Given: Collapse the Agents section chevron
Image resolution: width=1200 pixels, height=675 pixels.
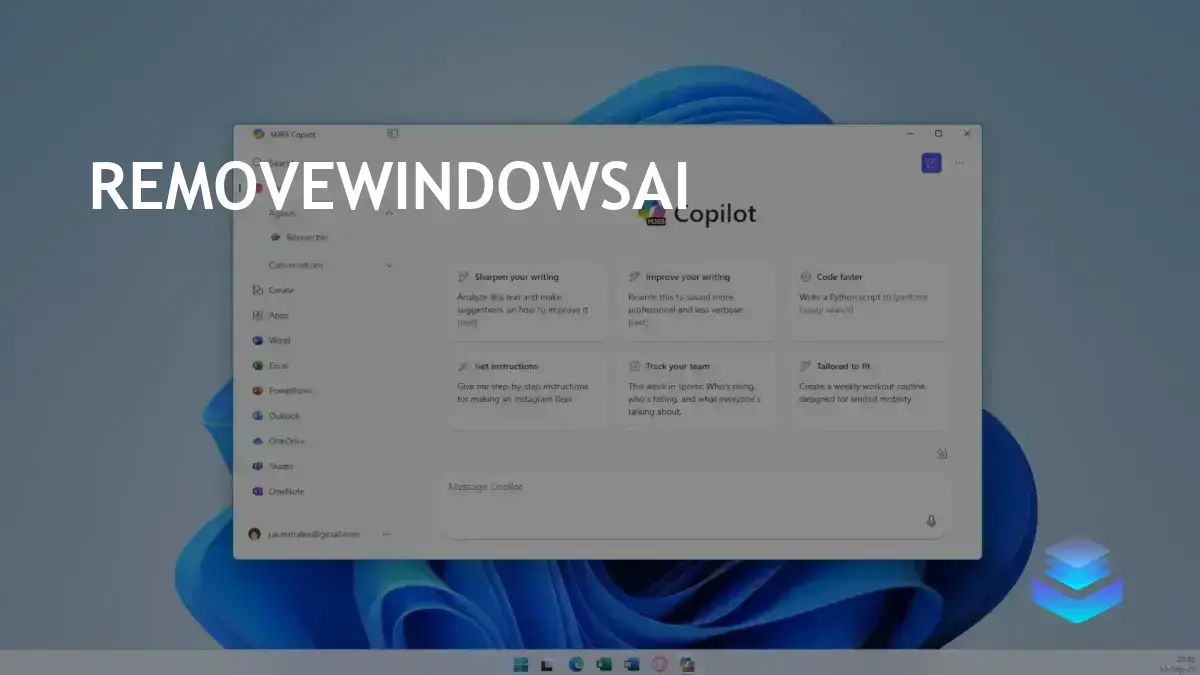Looking at the screenshot, I should (x=389, y=213).
